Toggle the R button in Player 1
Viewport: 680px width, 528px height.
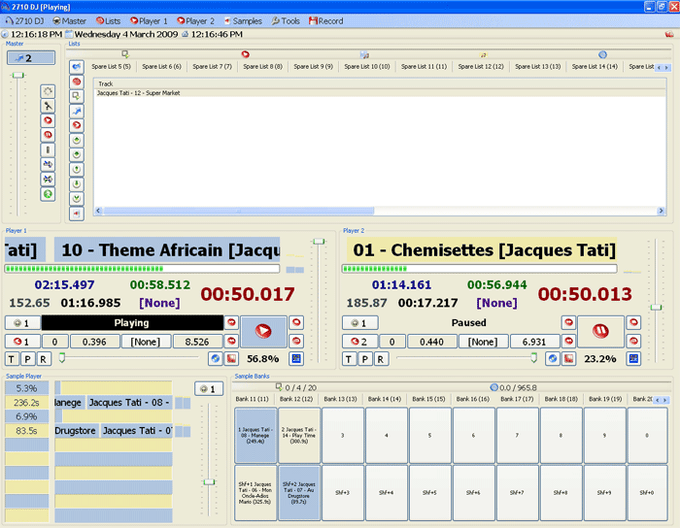coord(43,359)
